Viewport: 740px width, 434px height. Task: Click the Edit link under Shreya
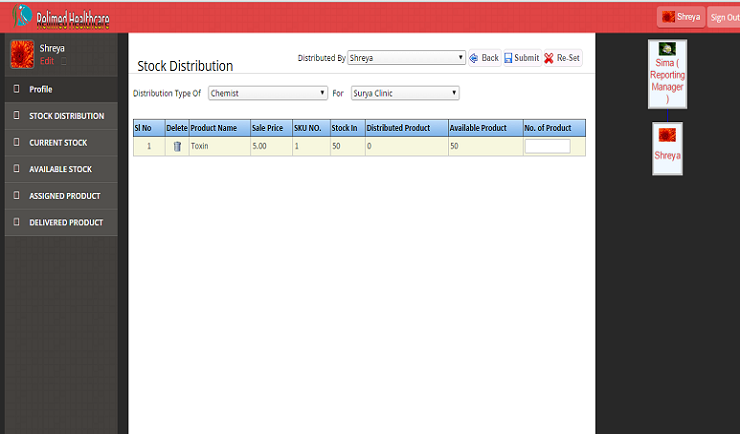tap(46, 62)
